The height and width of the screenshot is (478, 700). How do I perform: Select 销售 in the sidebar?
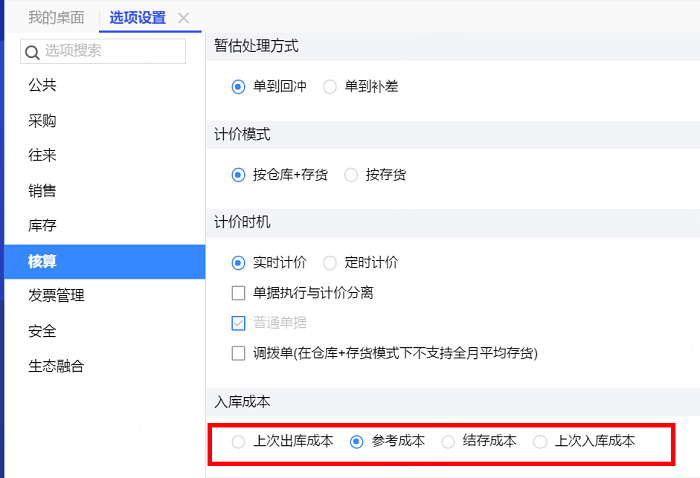click(x=43, y=191)
